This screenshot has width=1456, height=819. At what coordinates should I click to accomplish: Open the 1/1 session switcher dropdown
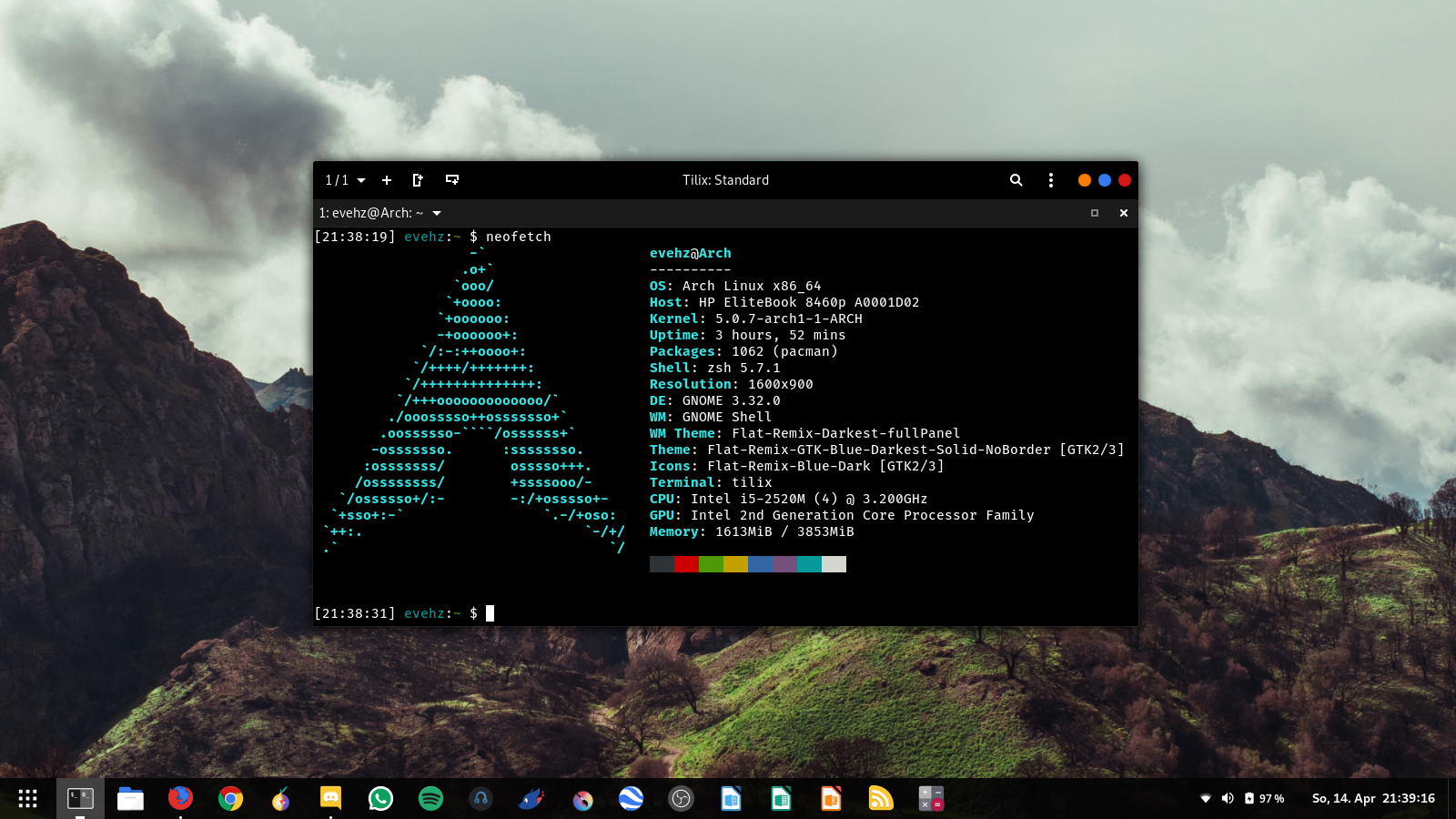click(345, 180)
